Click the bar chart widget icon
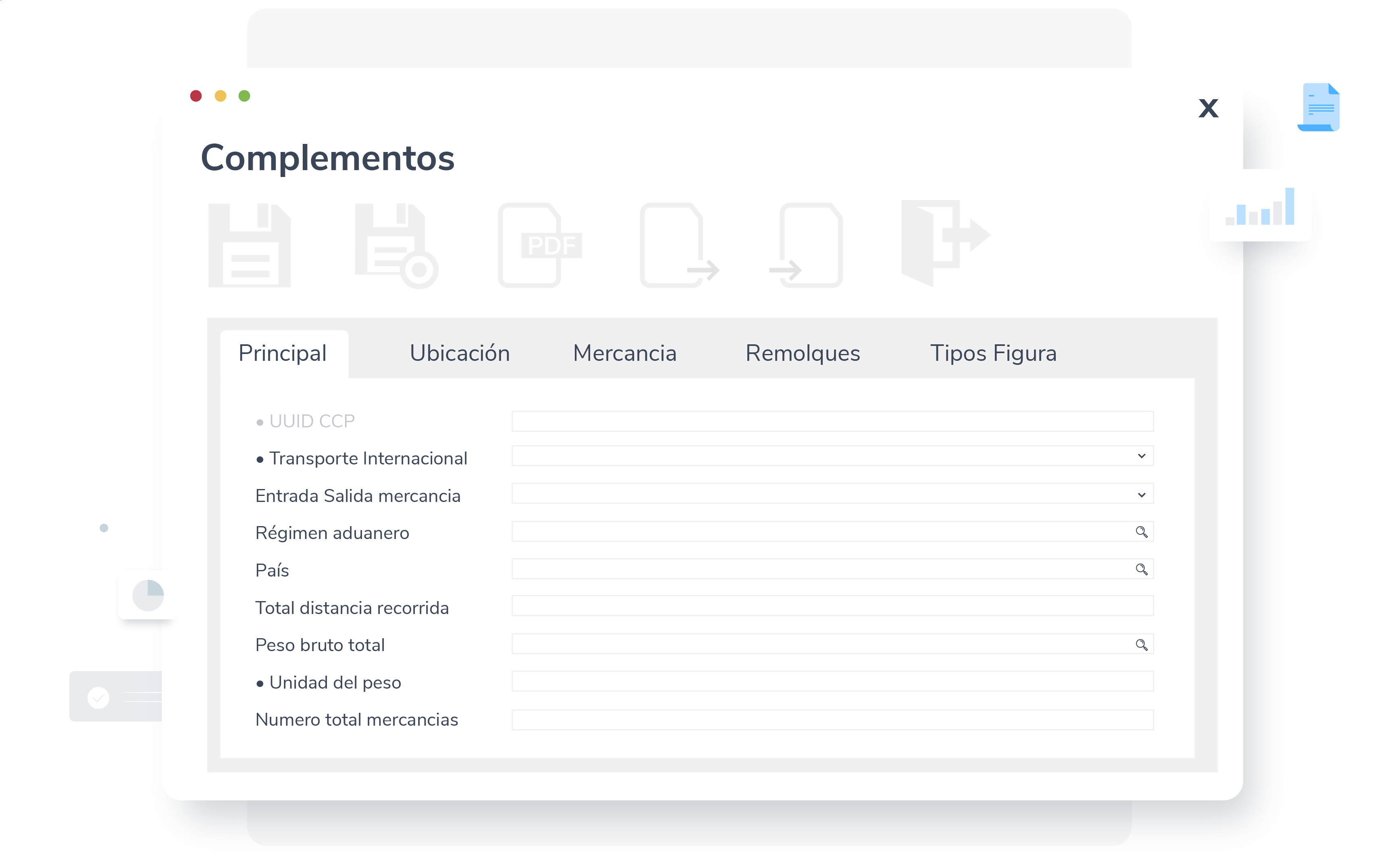Image resolution: width=1379 pixels, height=868 pixels. [1260, 206]
